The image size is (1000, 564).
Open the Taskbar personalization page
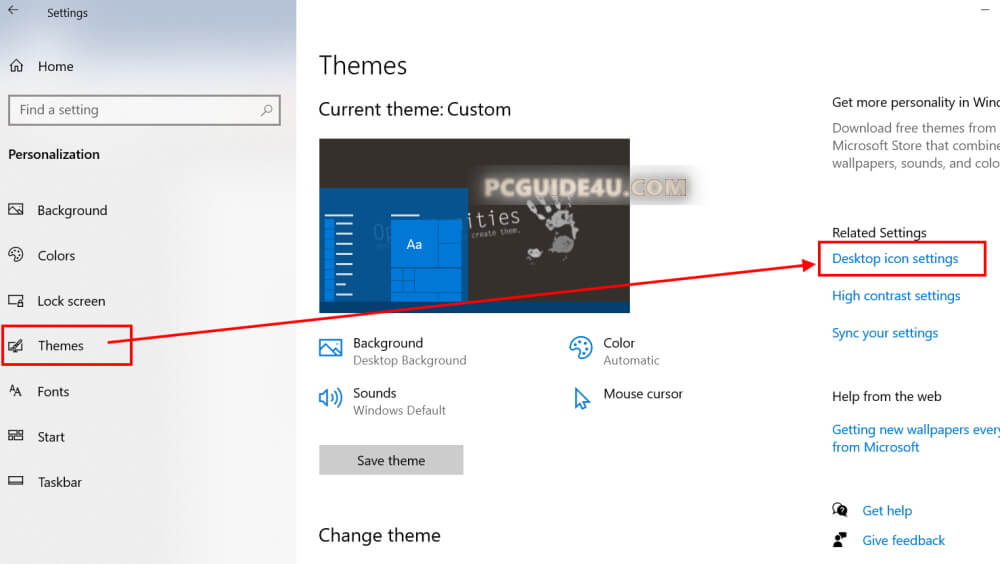tap(59, 482)
